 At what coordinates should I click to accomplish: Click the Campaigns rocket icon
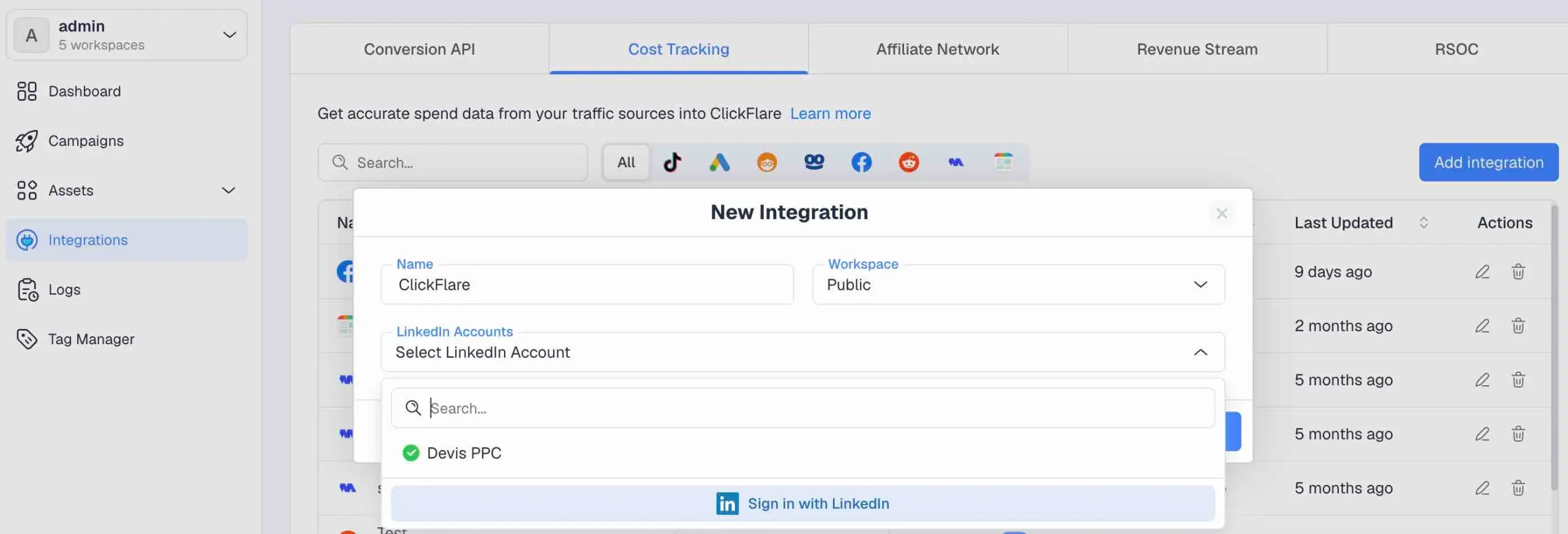coord(27,141)
